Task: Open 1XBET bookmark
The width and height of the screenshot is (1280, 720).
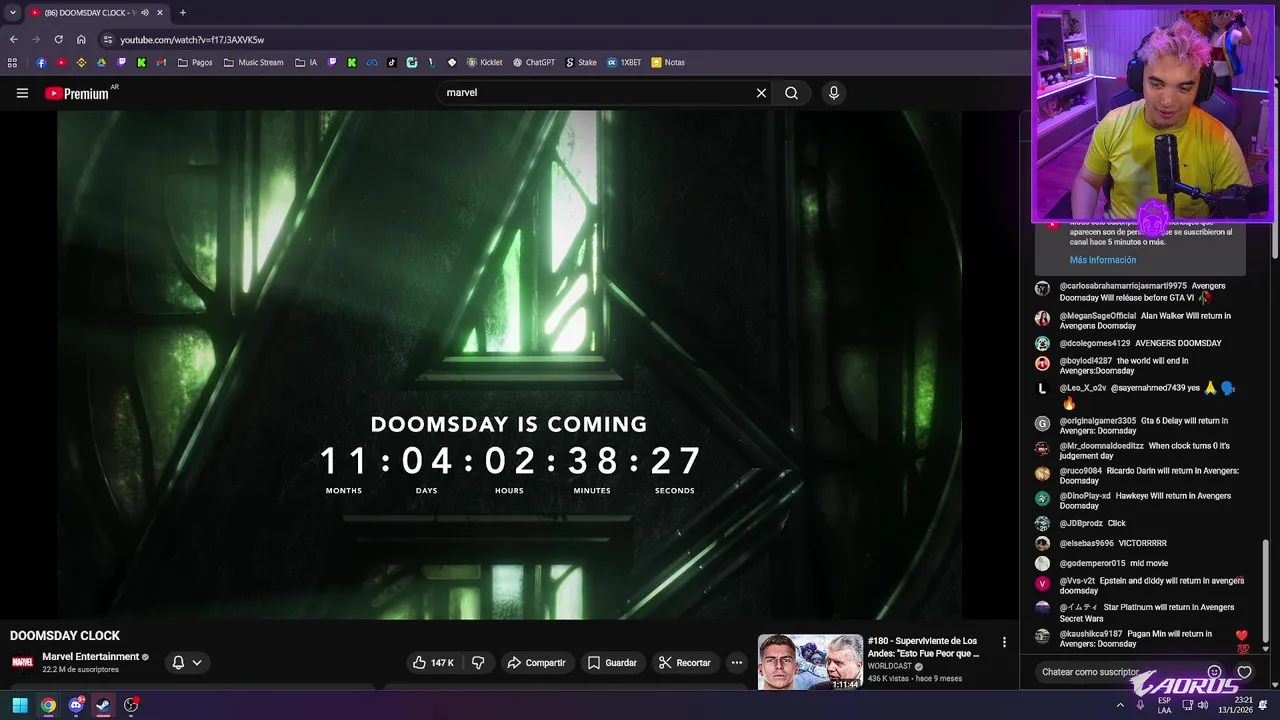Action: (624, 62)
